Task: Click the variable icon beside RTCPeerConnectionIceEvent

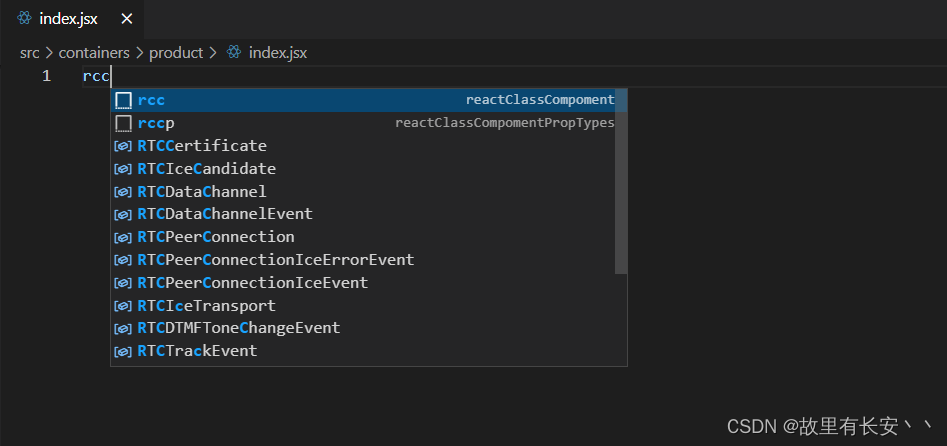Action: tap(123, 283)
